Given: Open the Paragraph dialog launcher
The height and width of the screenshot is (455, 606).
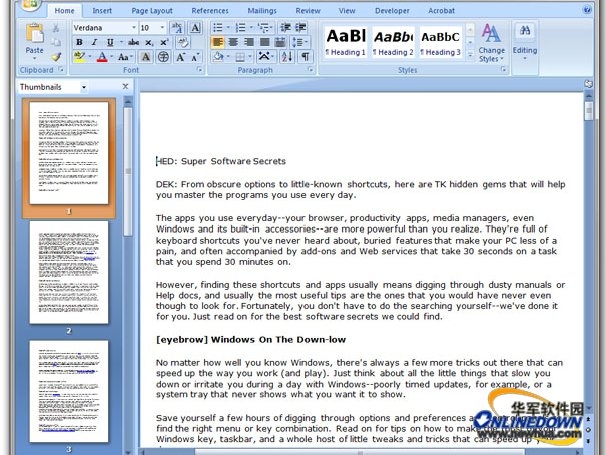Looking at the screenshot, I should pos(310,70).
